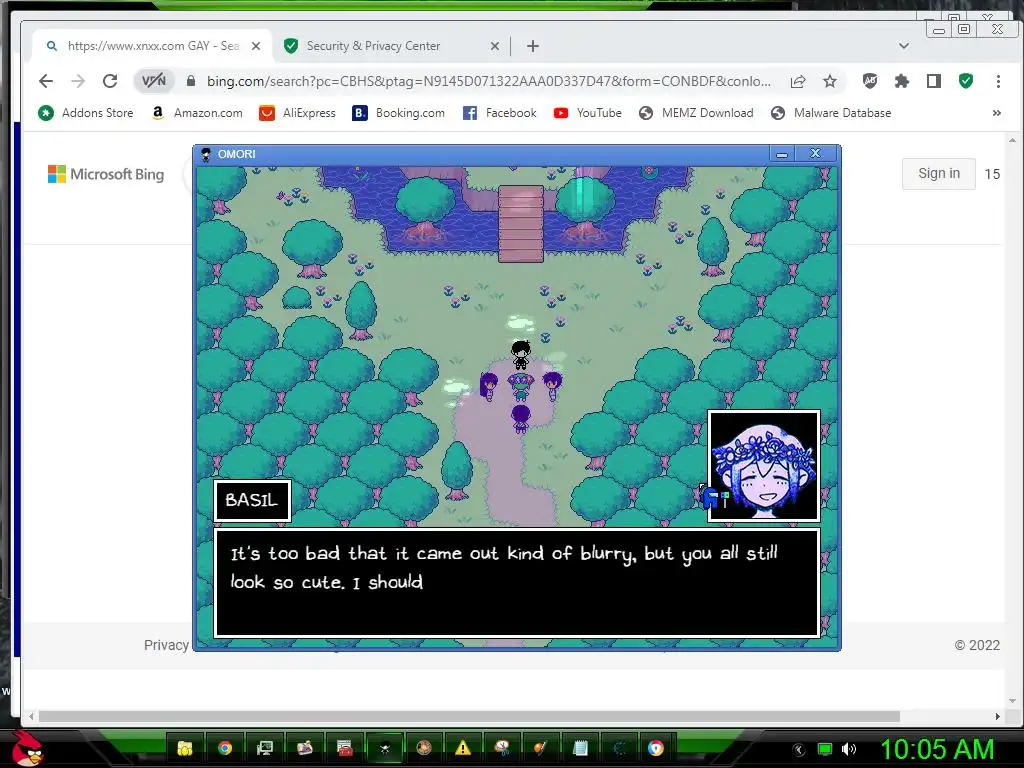Open the notepad taskbar icon
Image resolution: width=1024 pixels, height=768 pixels.
pos(580,748)
